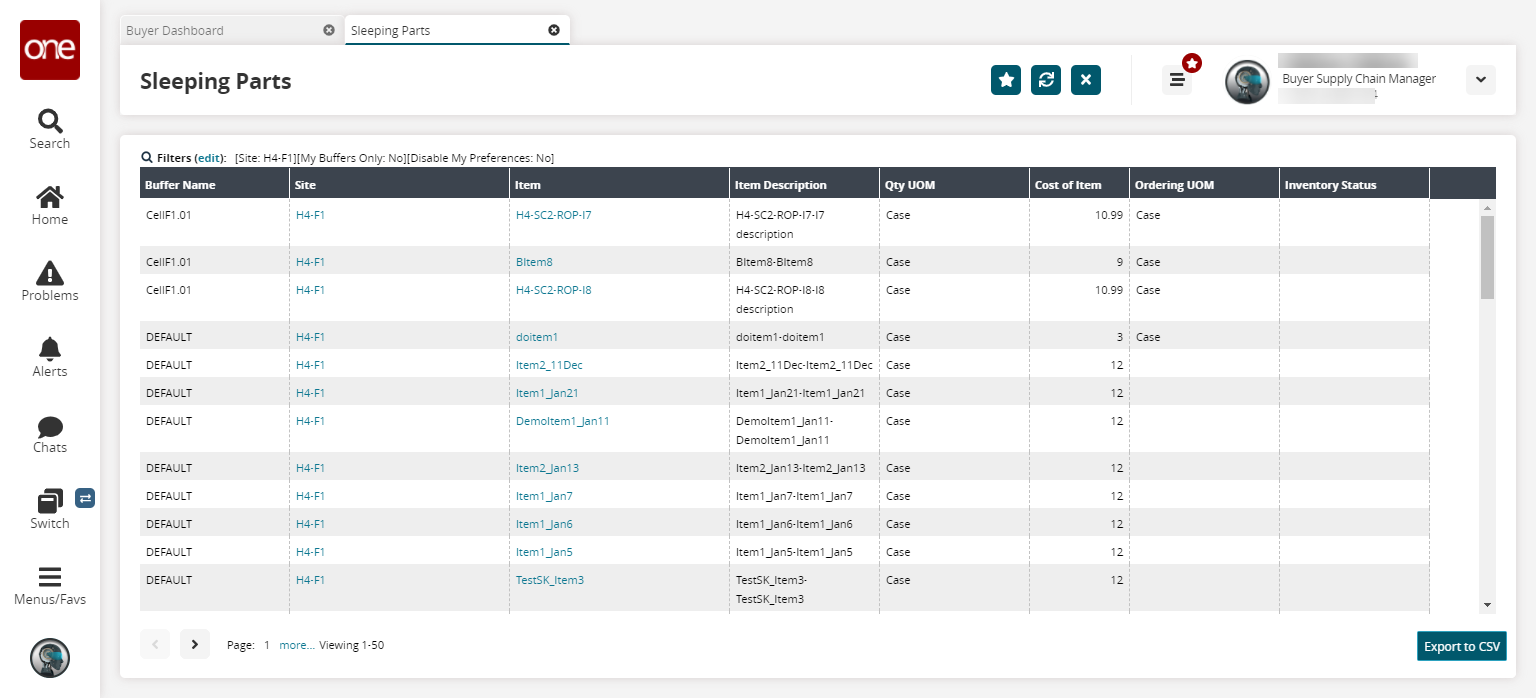Image resolution: width=1536 pixels, height=698 pixels.
Task: Add Sleeping Parts to favorites star
Action: [1006, 80]
